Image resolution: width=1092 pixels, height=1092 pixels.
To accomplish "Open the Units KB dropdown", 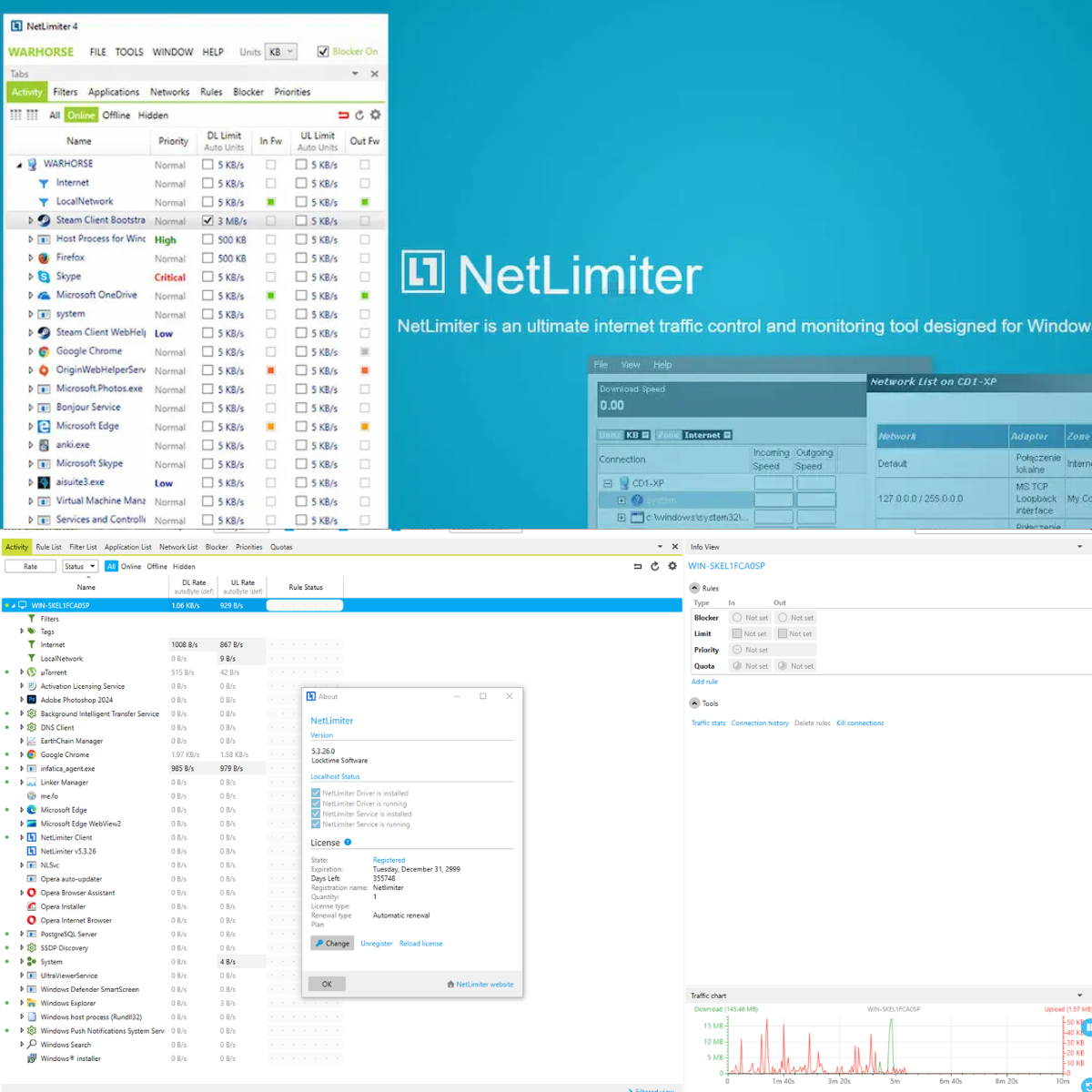I will [280, 52].
